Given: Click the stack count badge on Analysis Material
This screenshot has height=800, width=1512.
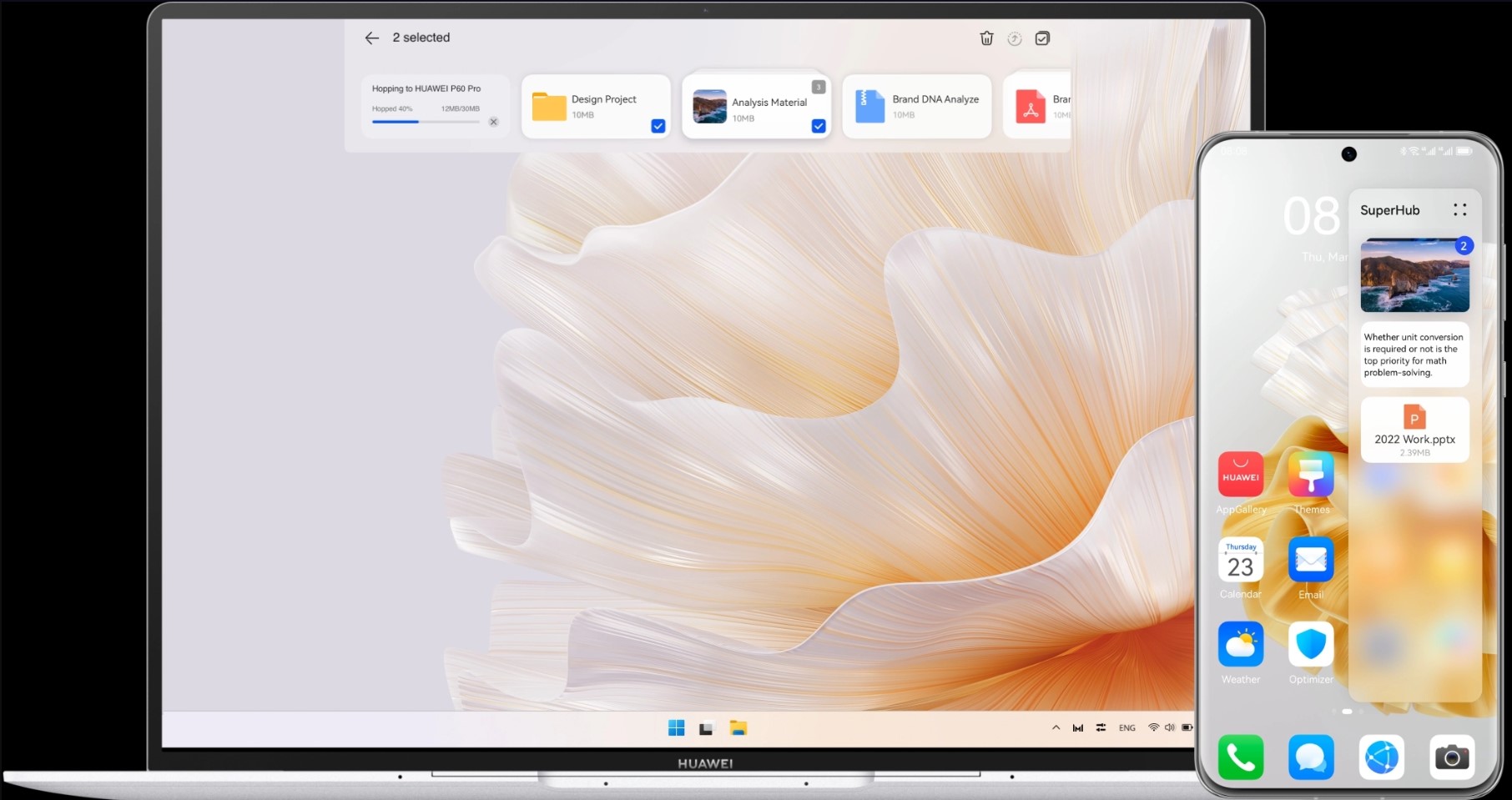Looking at the screenshot, I should tap(819, 87).
